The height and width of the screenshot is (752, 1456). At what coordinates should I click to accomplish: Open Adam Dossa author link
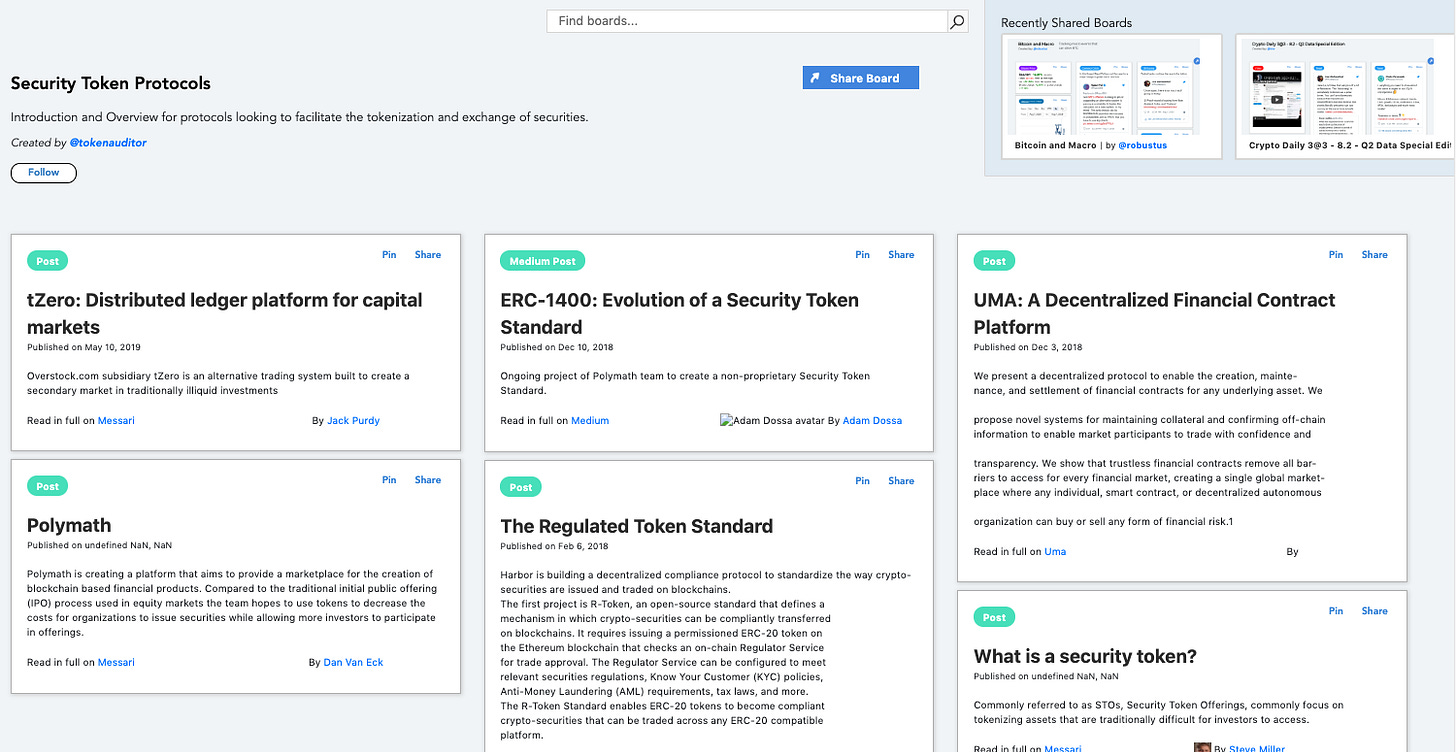click(872, 421)
